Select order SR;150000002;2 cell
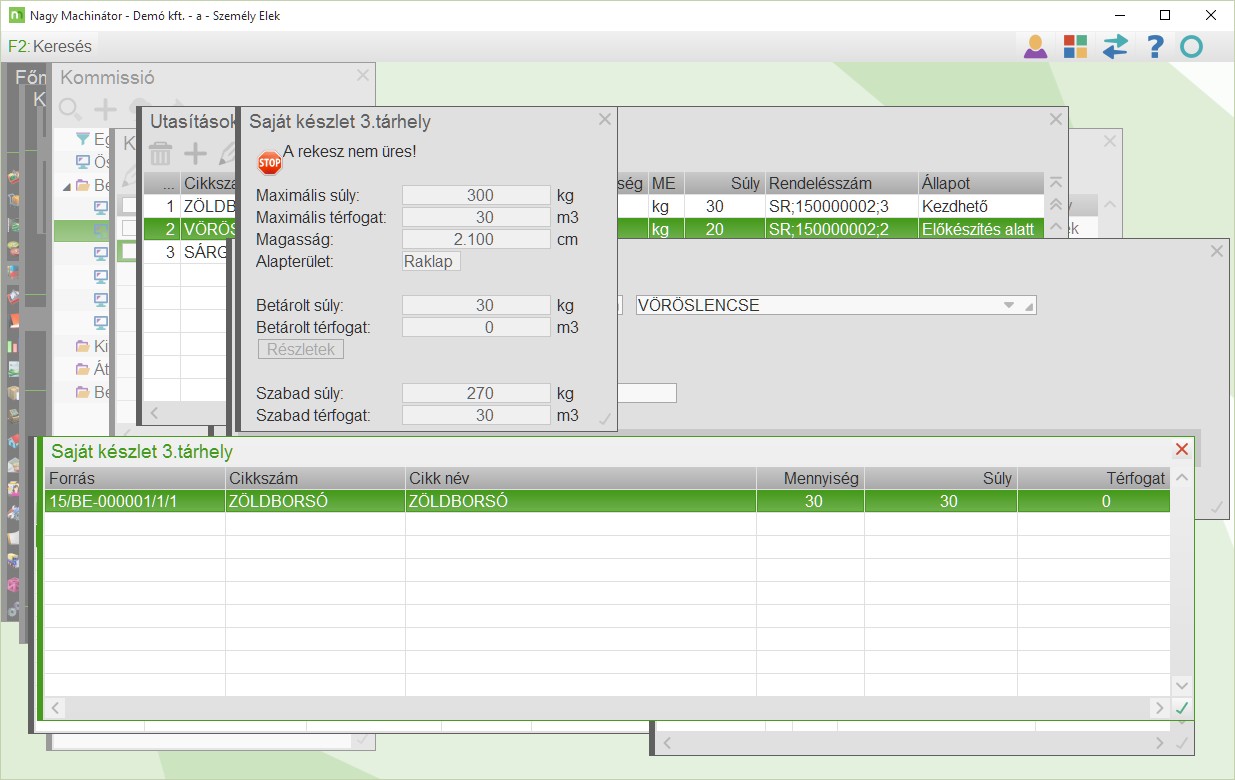Viewport: 1235px width, 780px height. tap(841, 229)
